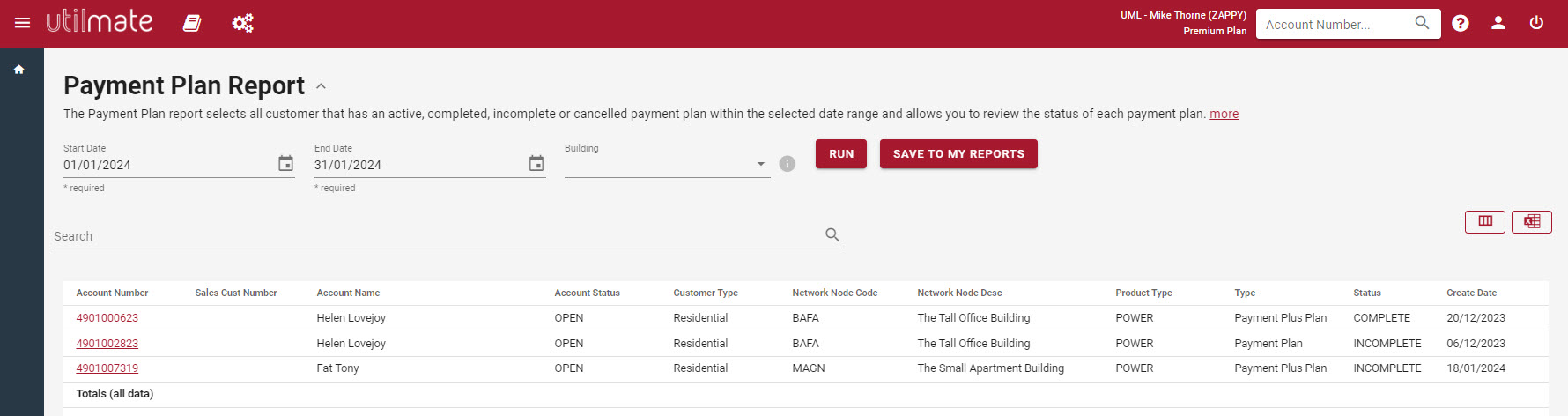The image size is (1568, 416).
Task: Sort by Account Name column header
Action: pyautogui.click(x=348, y=293)
